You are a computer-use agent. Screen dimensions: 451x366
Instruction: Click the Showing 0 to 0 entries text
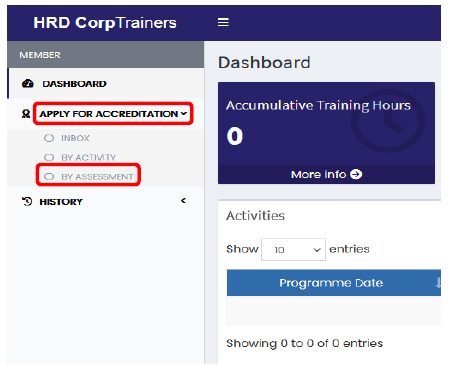[x=304, y=343]
